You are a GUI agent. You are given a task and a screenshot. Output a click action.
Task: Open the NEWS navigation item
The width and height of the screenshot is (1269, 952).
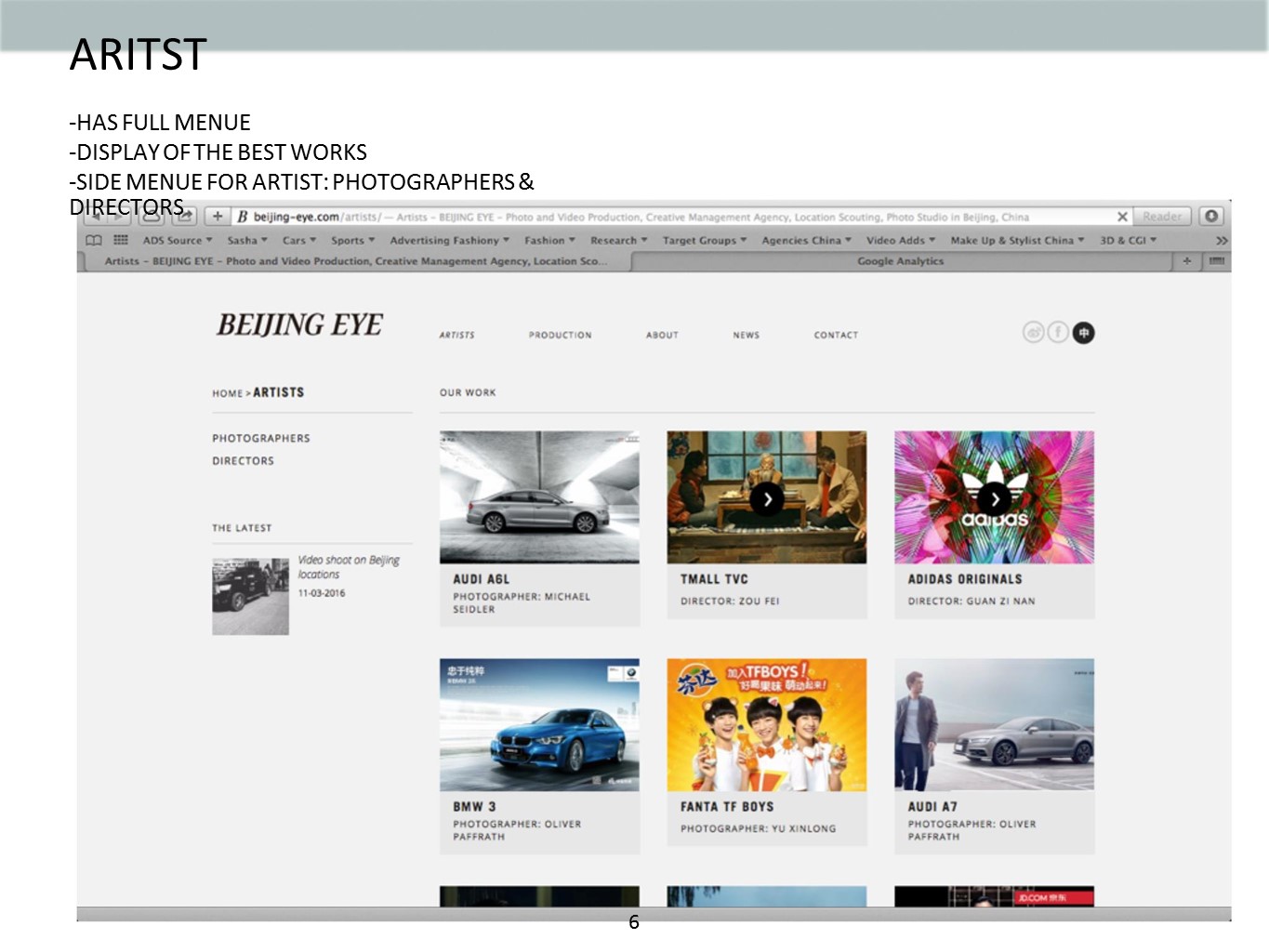746,335
